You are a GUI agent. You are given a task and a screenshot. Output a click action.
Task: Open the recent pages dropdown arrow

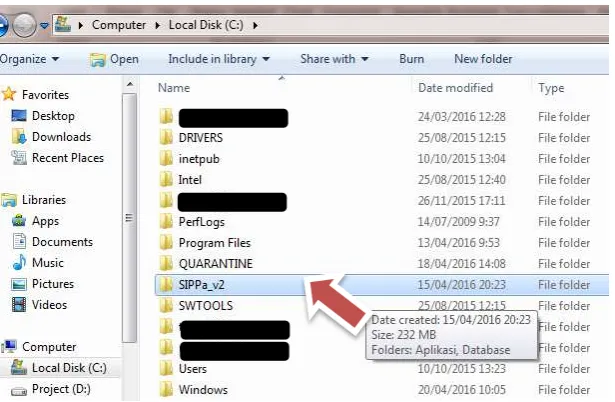[44, 26]
